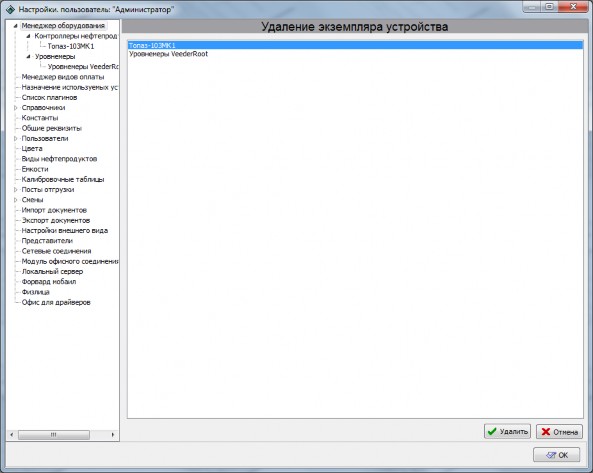
Task: Confirm settings with the OK button
Action: pyautogui.click(x=556, y=455)
